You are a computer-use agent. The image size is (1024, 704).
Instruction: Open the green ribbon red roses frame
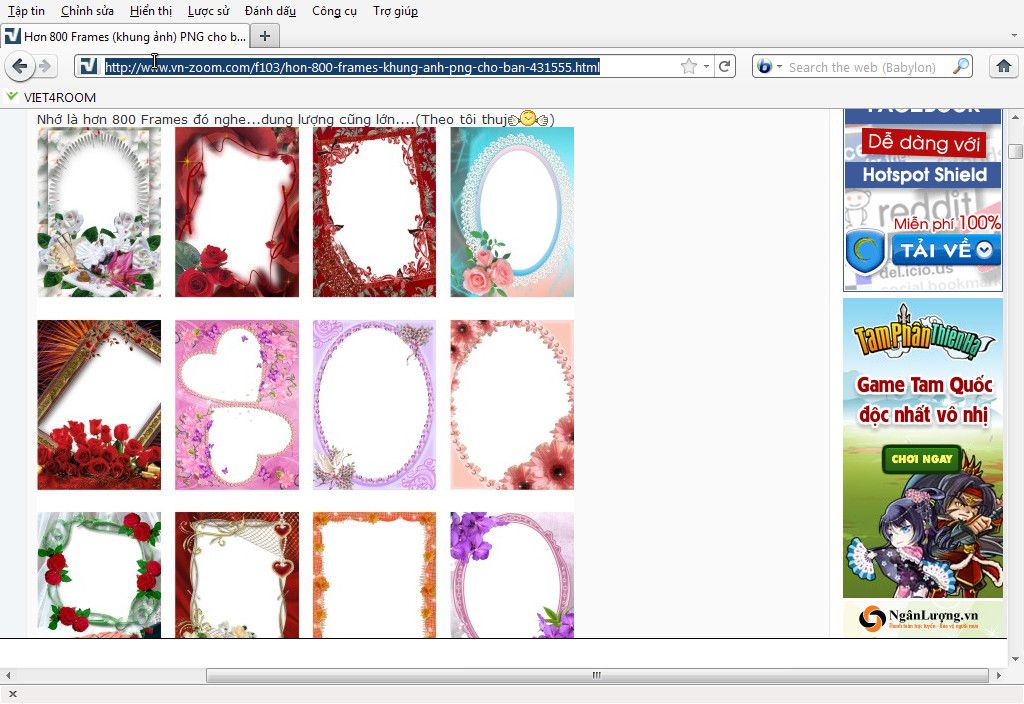pyautogui.click(x=99, y=575)
